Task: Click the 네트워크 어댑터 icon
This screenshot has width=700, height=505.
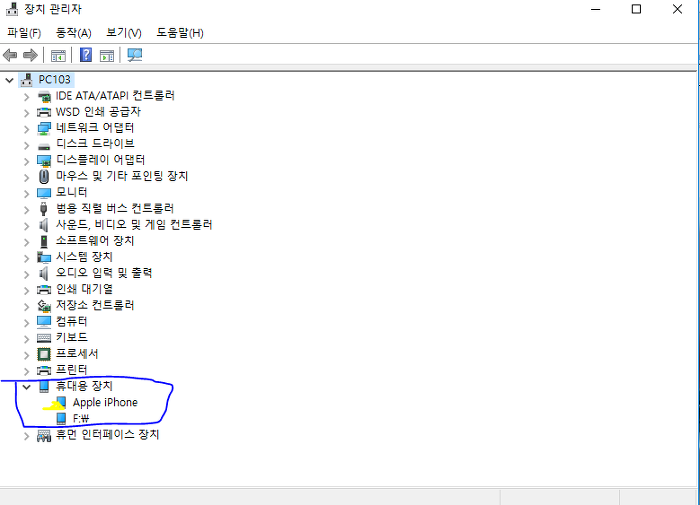Action: (x=44, y=128)
